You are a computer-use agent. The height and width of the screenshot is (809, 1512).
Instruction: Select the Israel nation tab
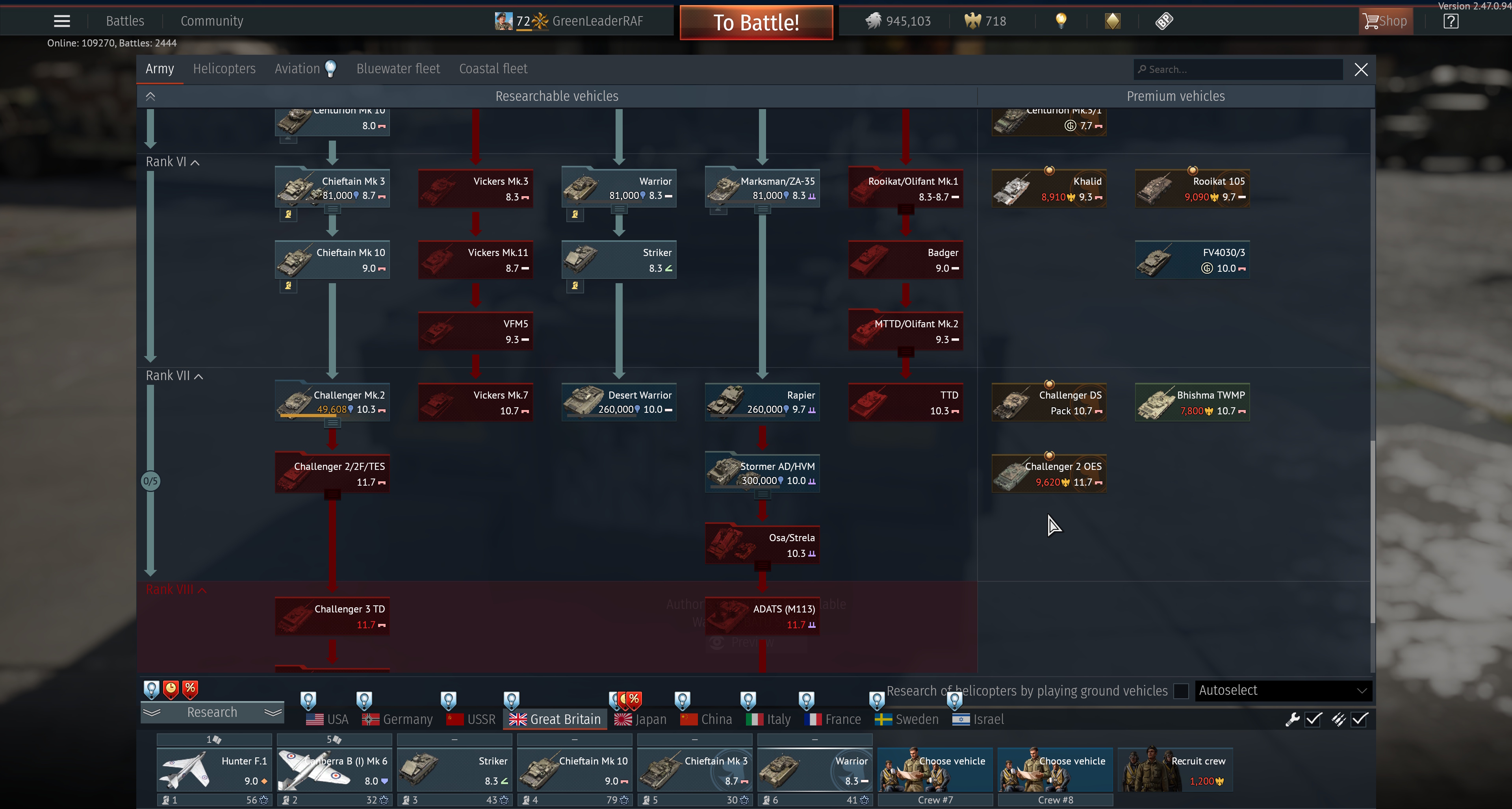(x=978, y=719)
